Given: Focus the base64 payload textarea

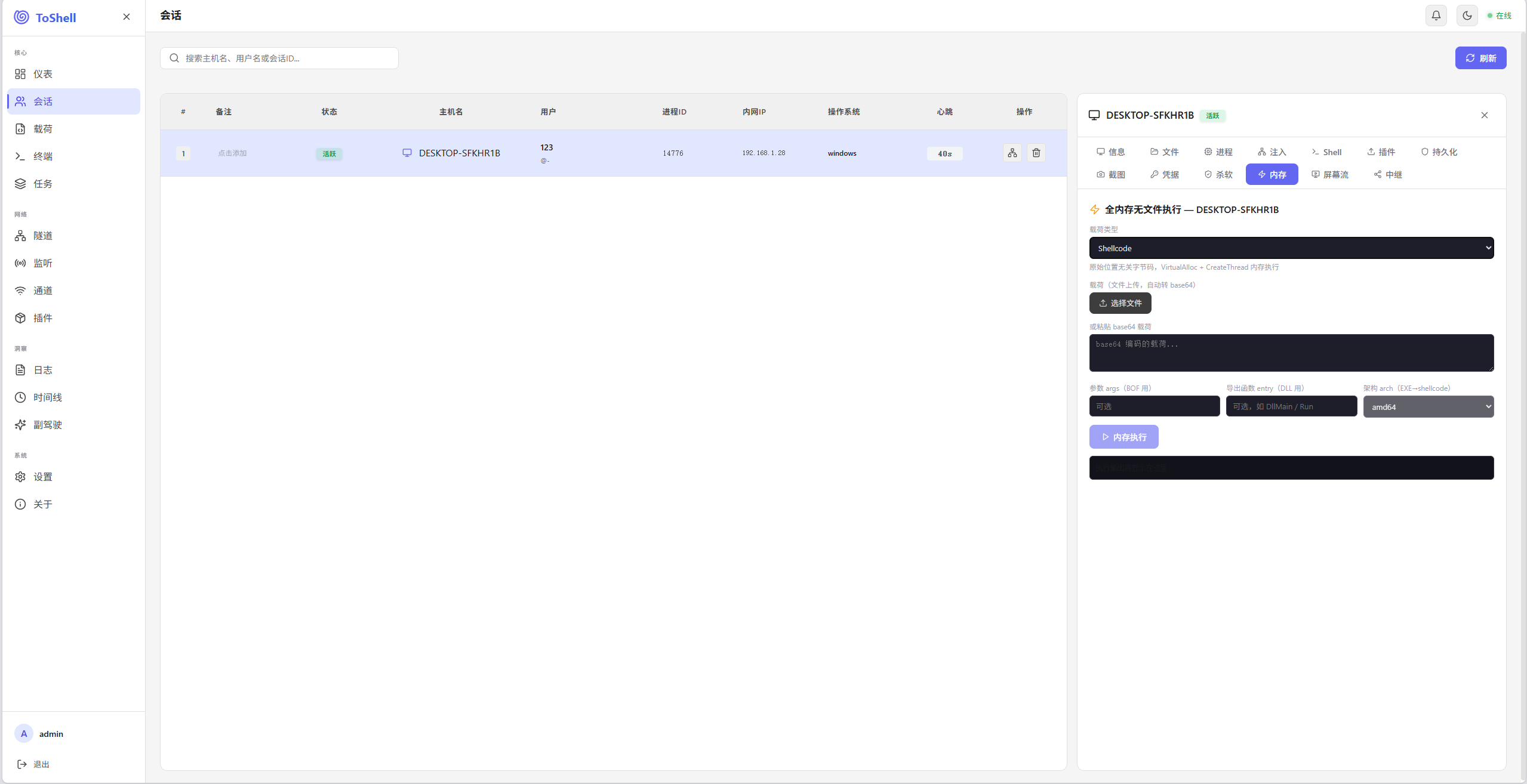Looking at the screenshot, I should 1292,353.
